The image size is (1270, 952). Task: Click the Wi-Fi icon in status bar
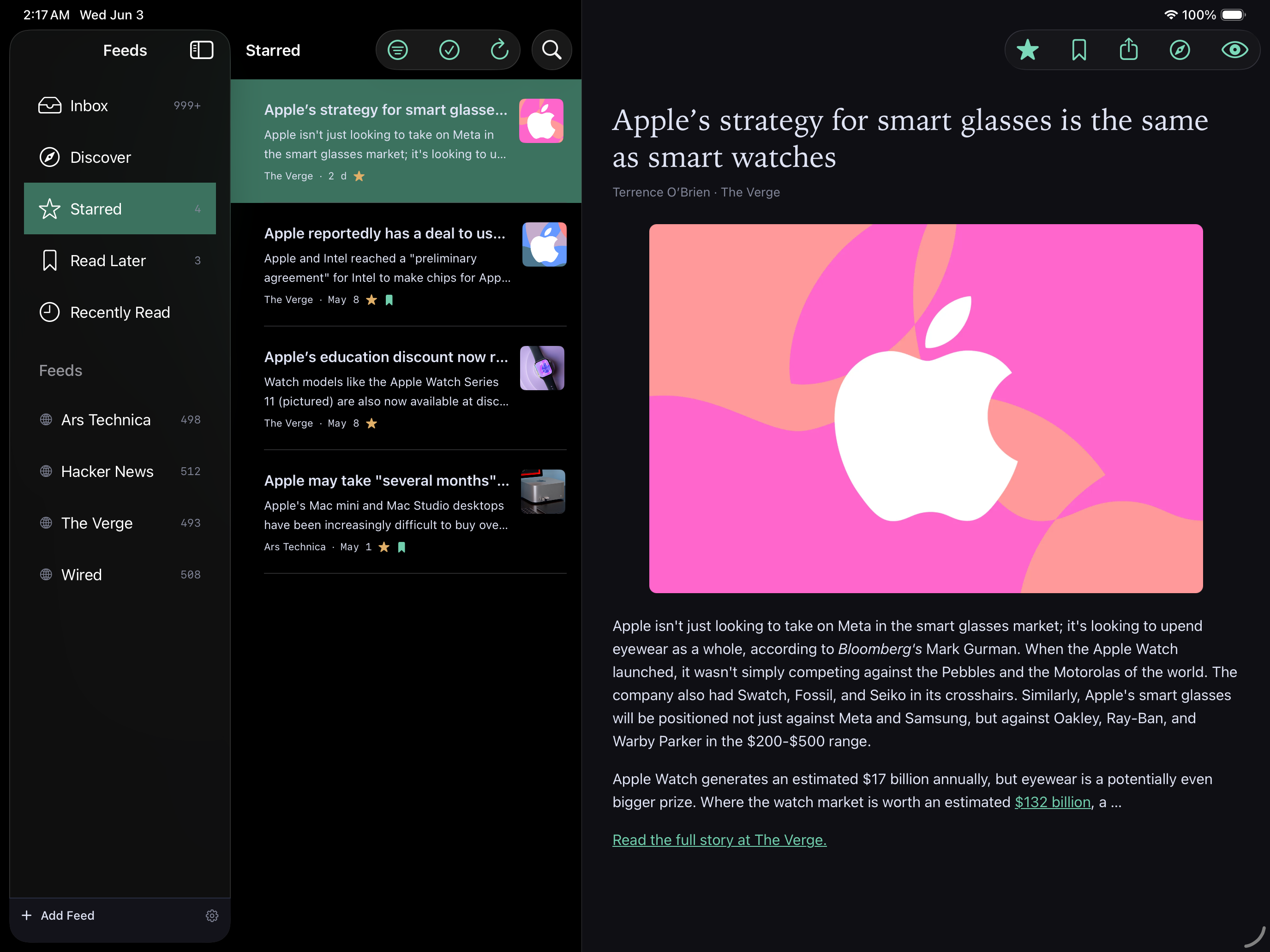pos(1171,15)
